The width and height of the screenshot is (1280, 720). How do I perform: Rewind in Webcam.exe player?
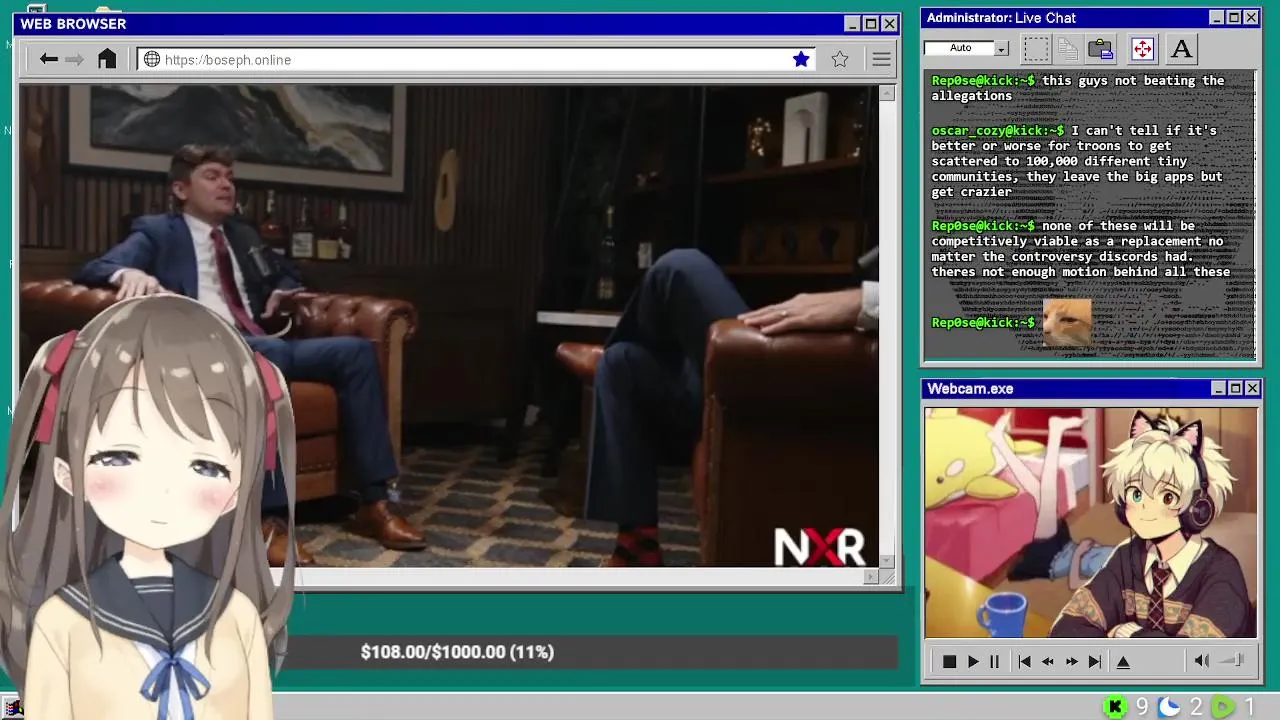1048,661
